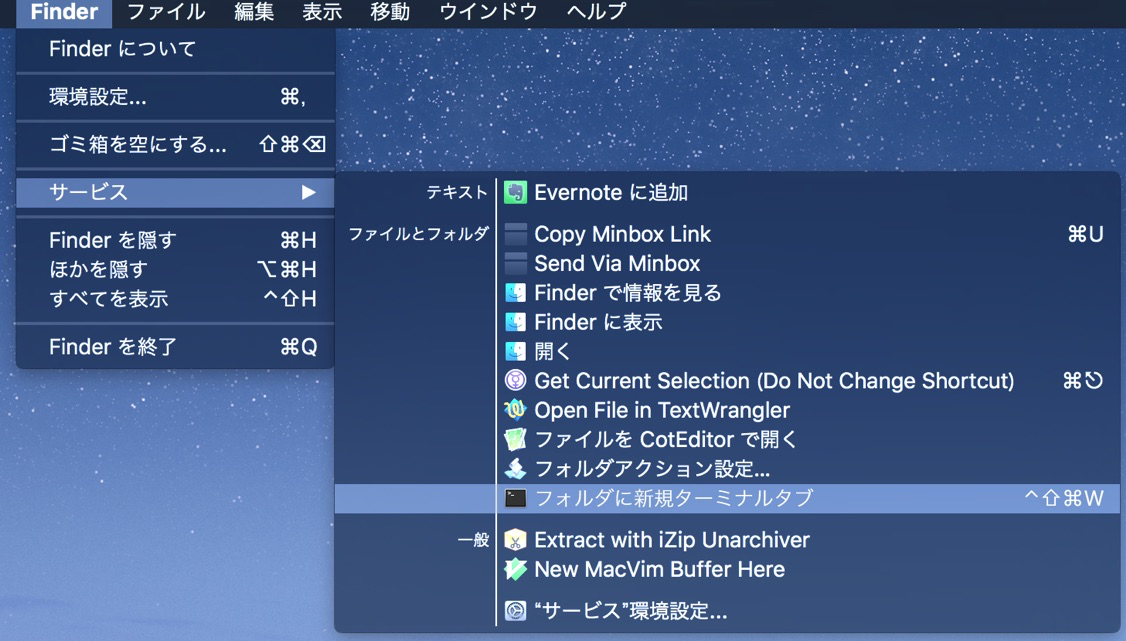Choose Finder について
The image size is (1126, 641).
175,49
